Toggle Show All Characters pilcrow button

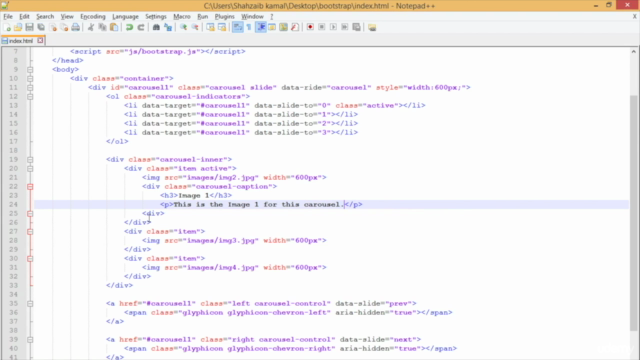[249, 27]
